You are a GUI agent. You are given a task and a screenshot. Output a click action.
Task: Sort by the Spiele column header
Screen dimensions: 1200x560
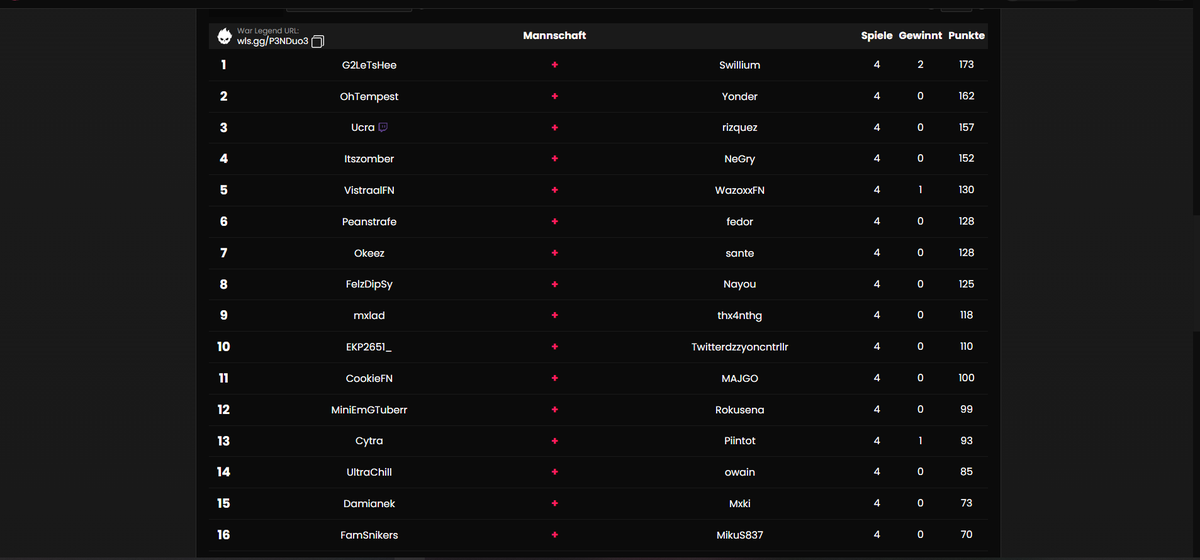[x=877, y=35]
